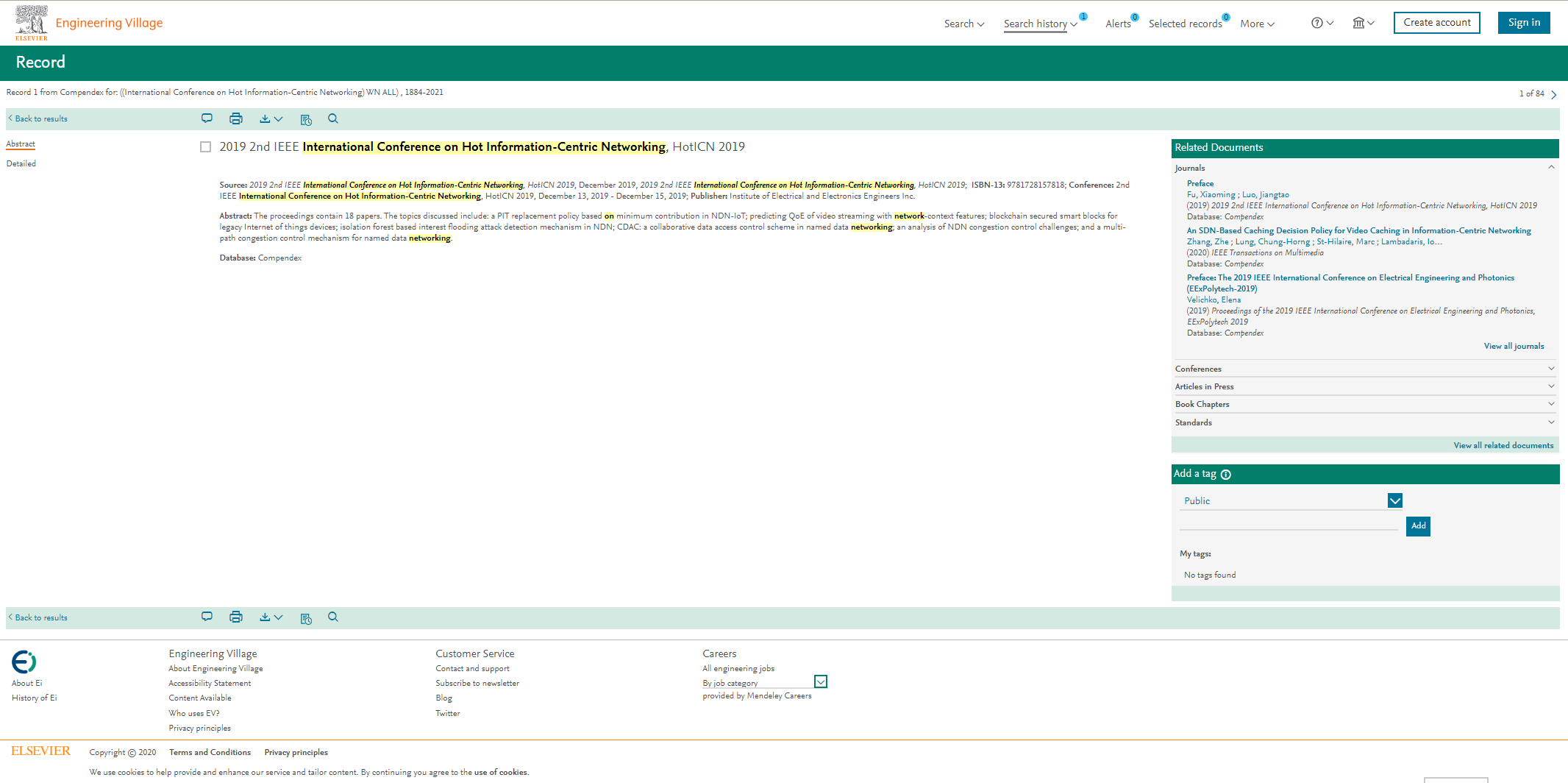
Task: Click the Sign in button
Action: click(x=1524, y=23)
